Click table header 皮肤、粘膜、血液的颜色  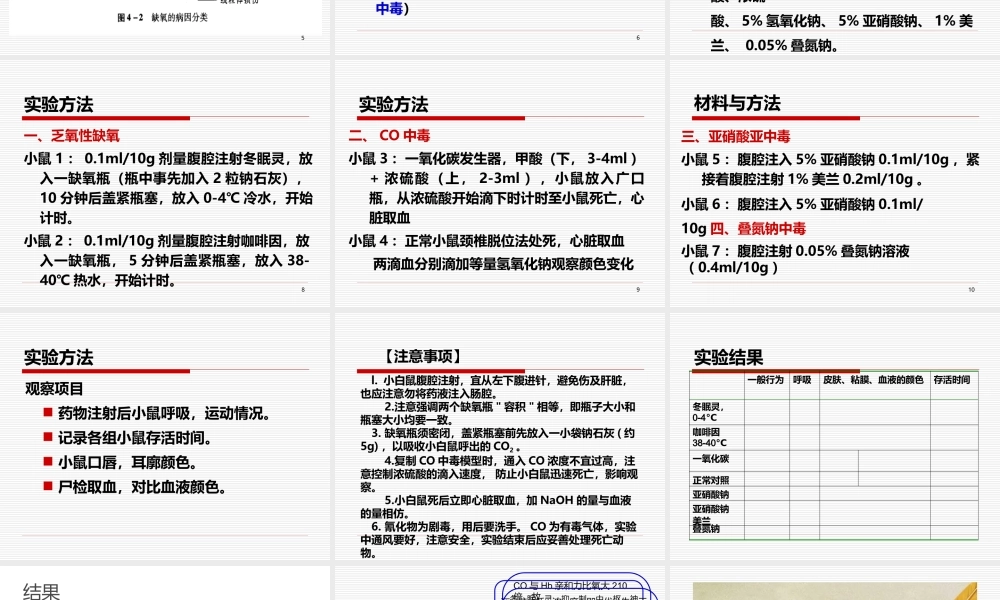[873, 380]
